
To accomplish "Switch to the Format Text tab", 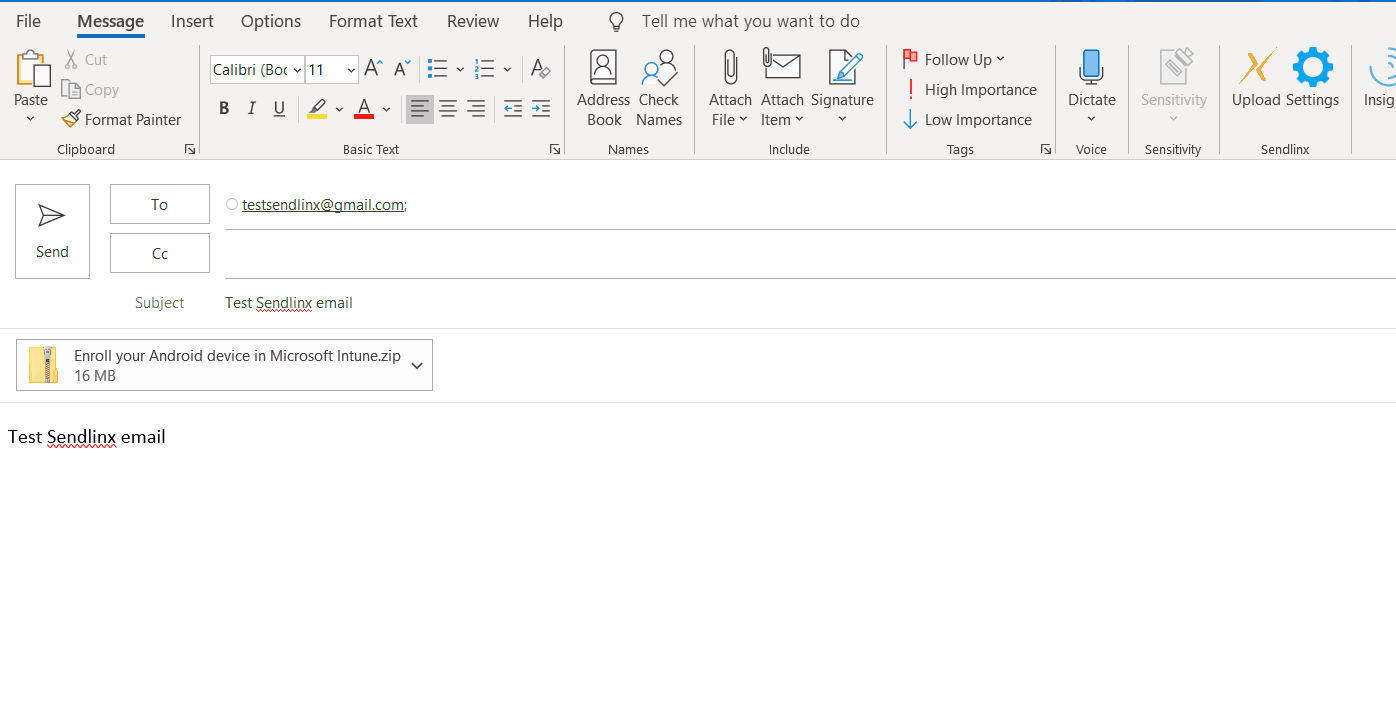I will (x=374, y=21).
